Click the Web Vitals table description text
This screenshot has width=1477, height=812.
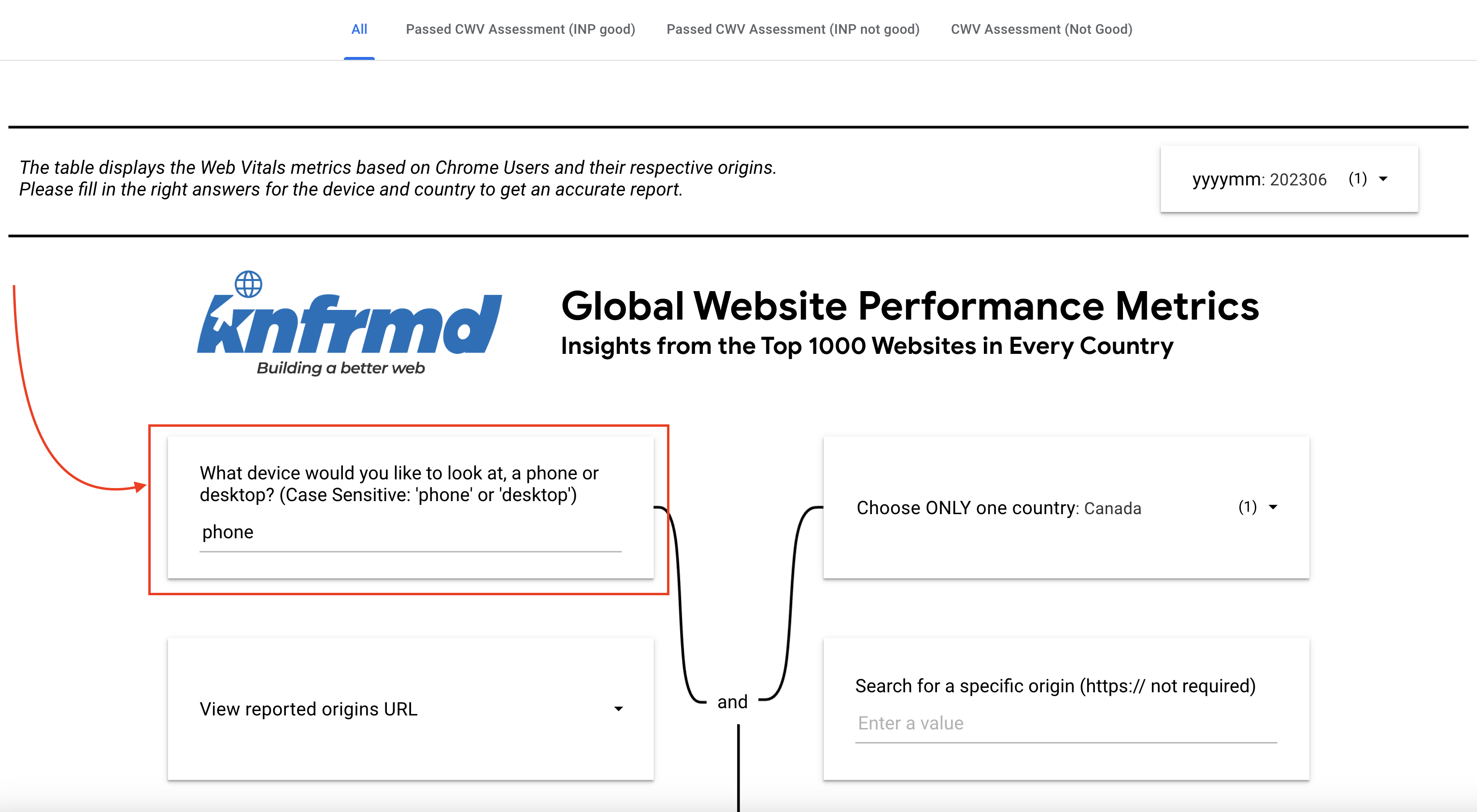tap(398, 178)
